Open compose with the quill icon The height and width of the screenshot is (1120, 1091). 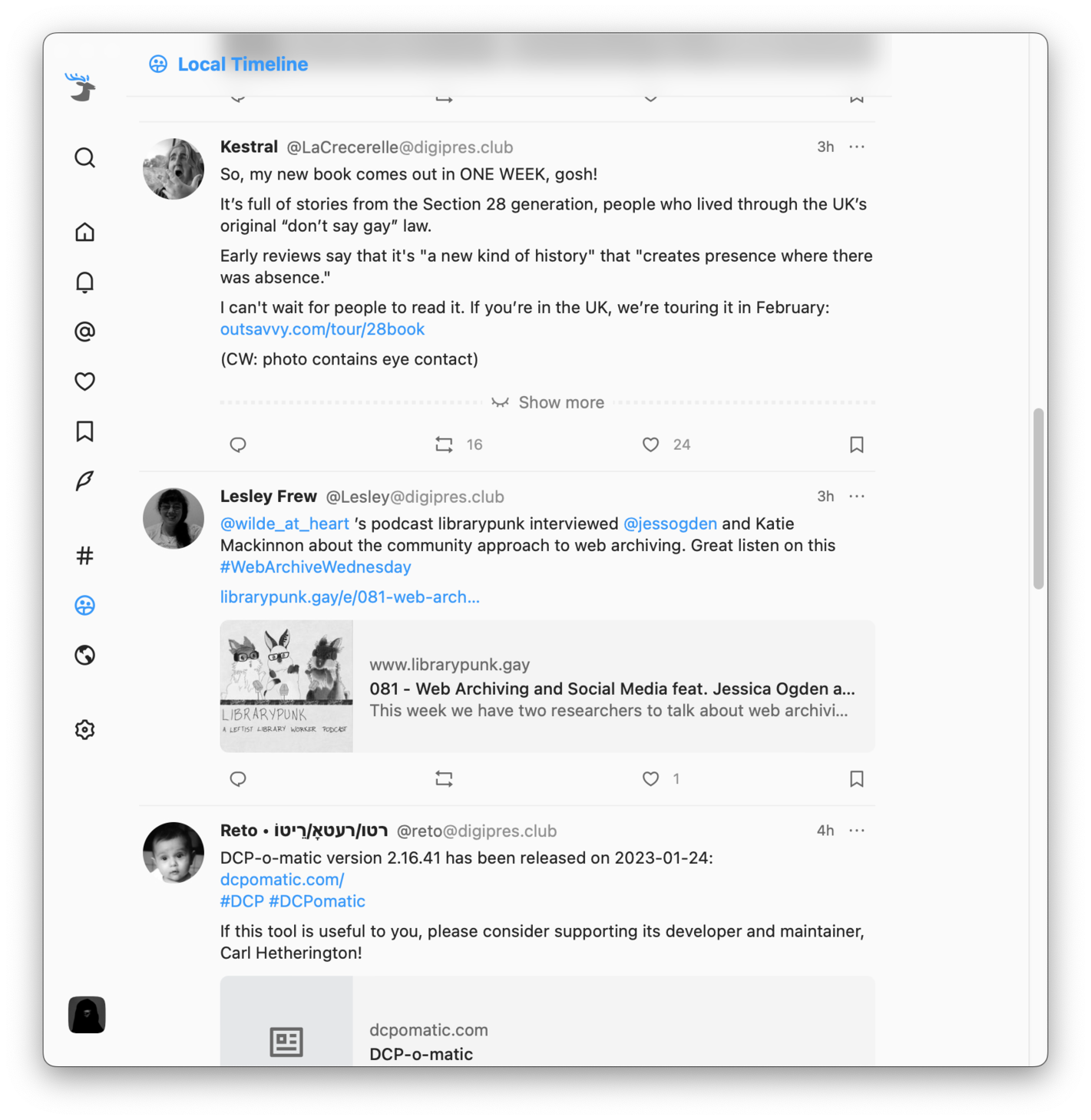coord(85,481)
